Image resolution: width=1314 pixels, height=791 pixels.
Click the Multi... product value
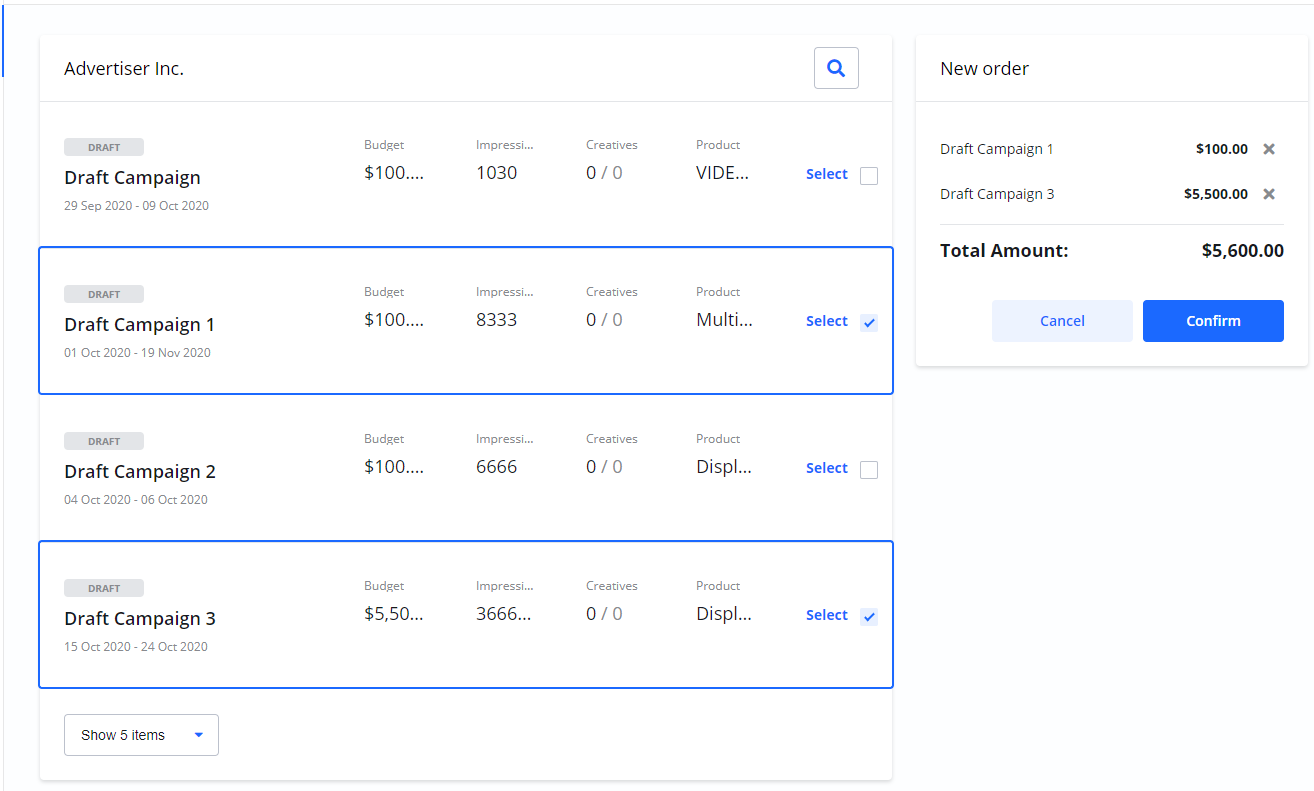click(x=724, y=319)
